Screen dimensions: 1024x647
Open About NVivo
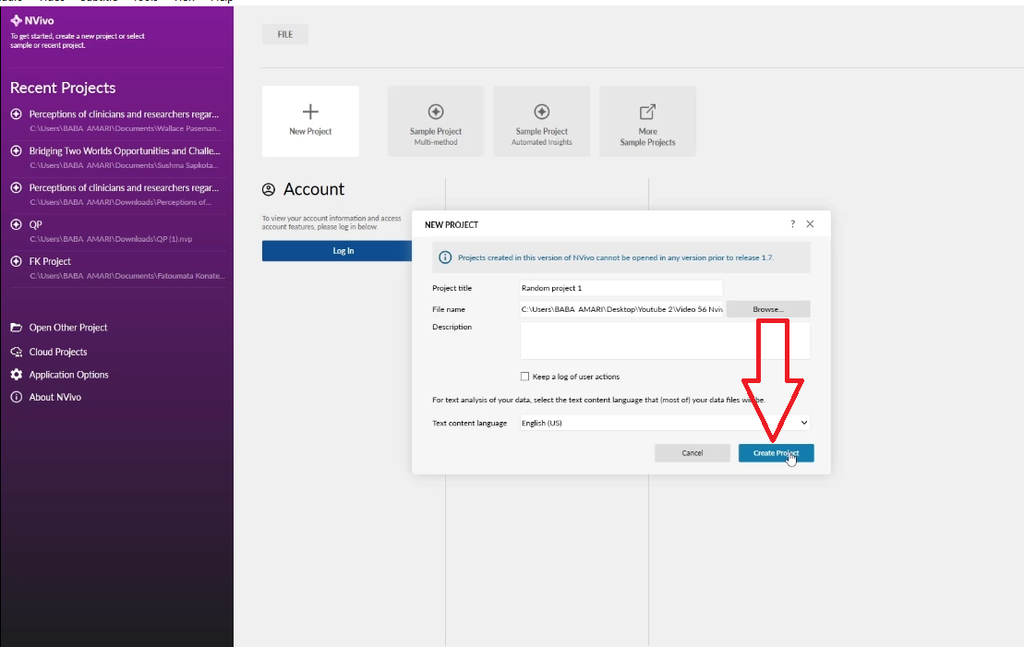(x=55, y=397)
